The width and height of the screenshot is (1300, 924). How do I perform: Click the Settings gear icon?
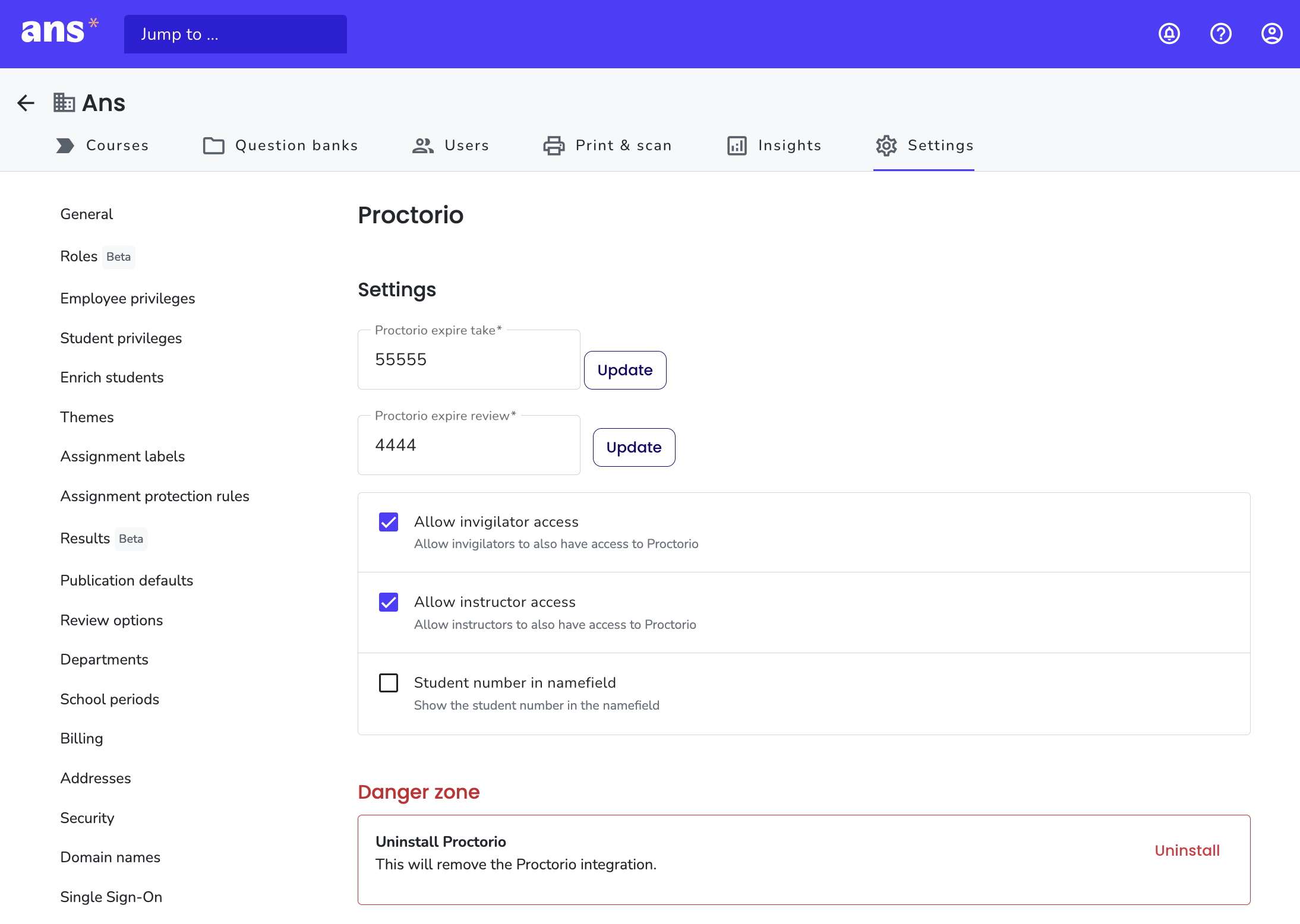[886, 145]
